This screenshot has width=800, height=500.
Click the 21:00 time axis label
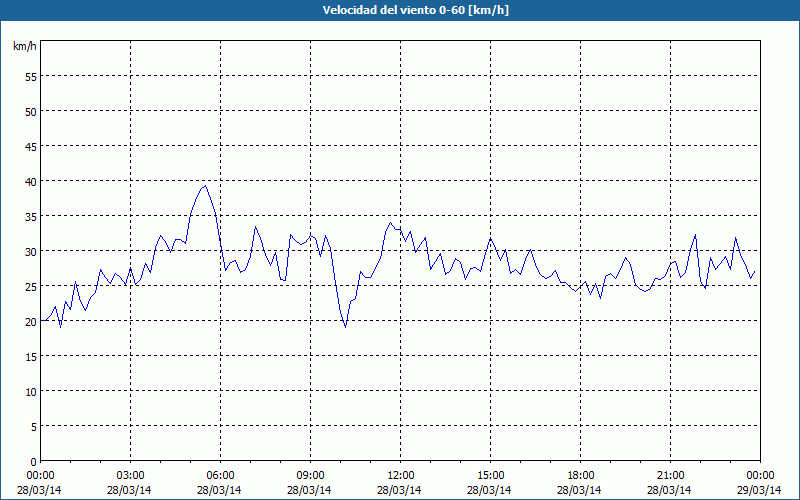[670, 476]
